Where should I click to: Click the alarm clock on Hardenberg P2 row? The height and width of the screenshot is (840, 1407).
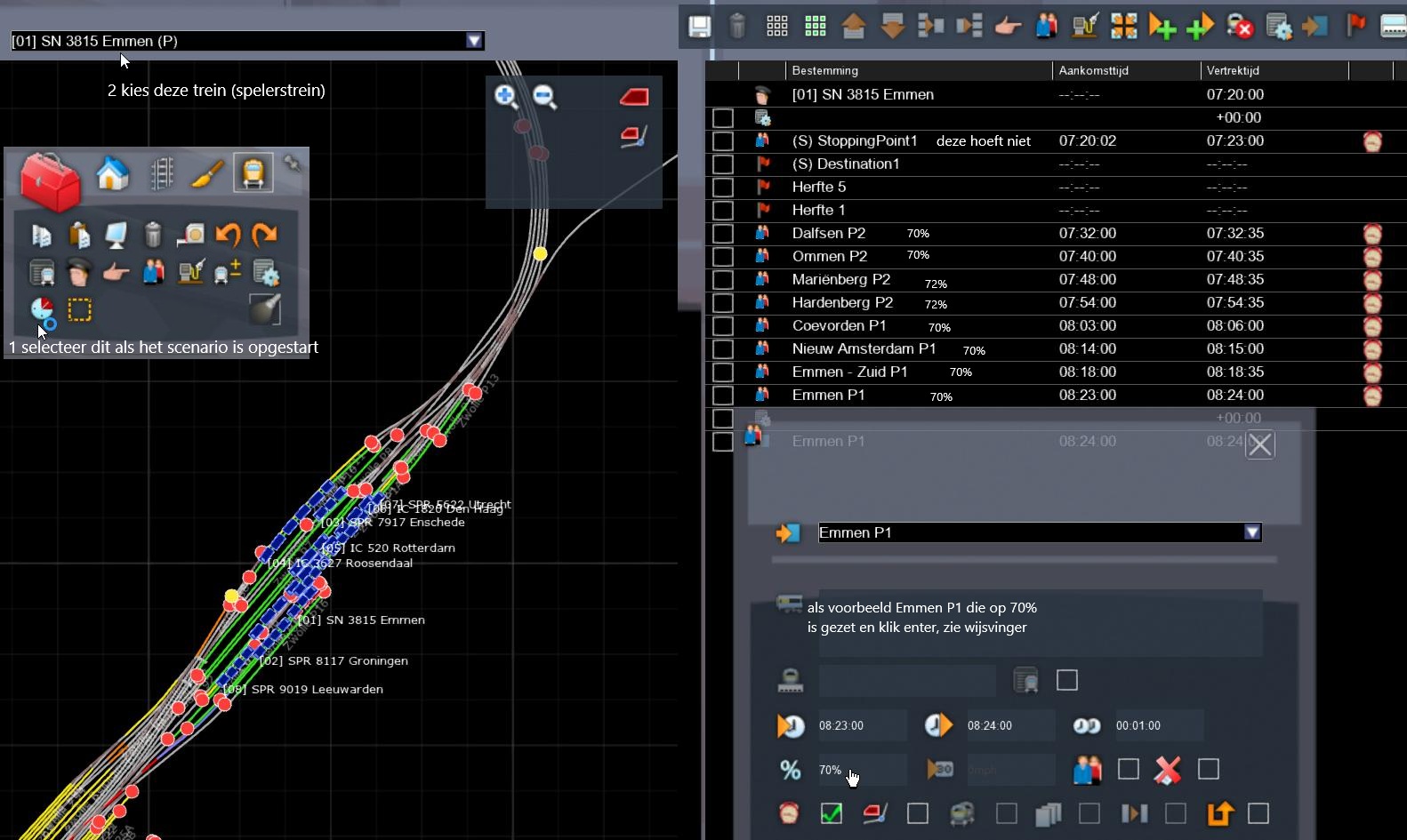pos(1372,303)
